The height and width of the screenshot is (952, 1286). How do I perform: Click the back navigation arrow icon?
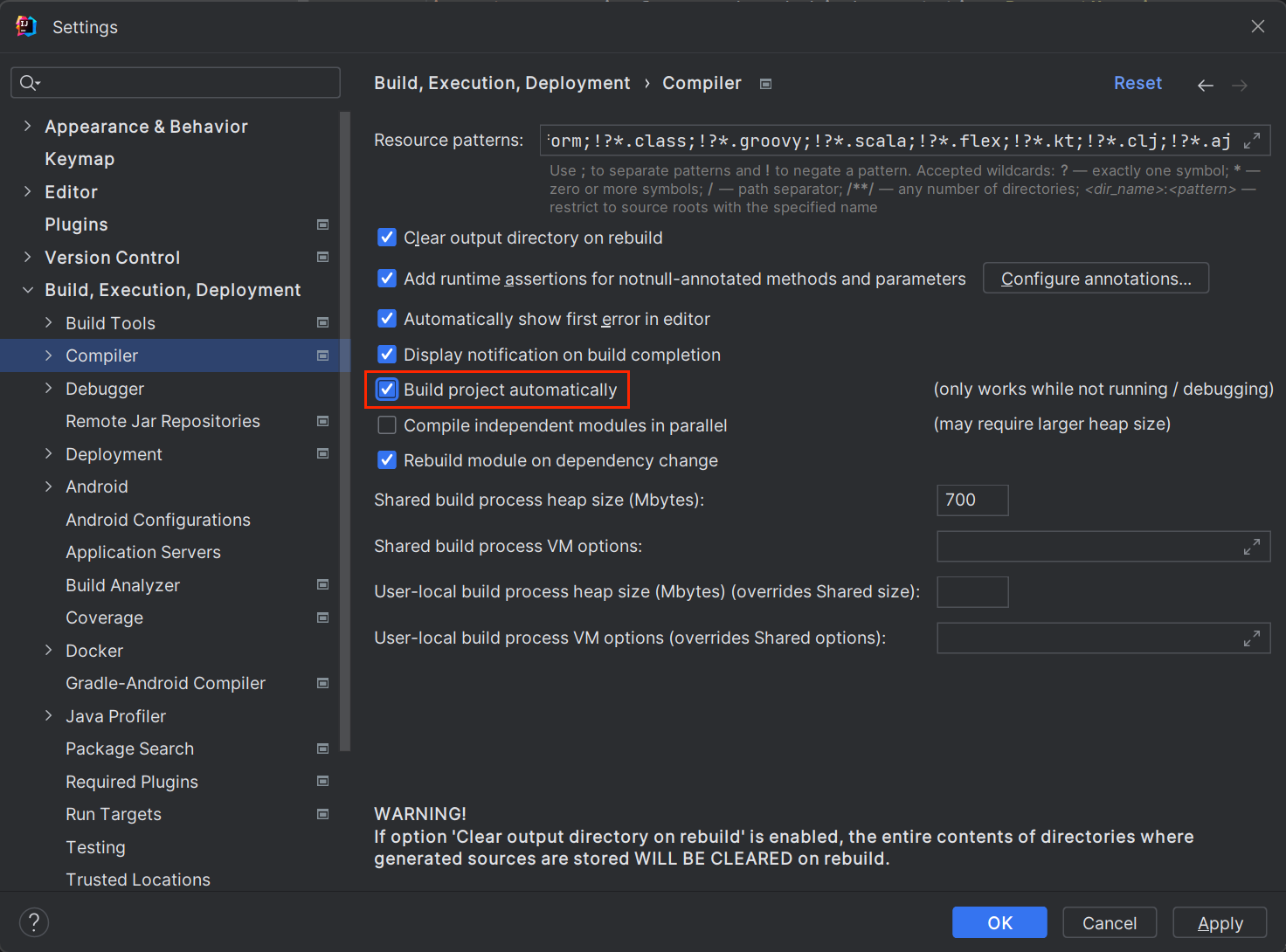coord(1205,85)
